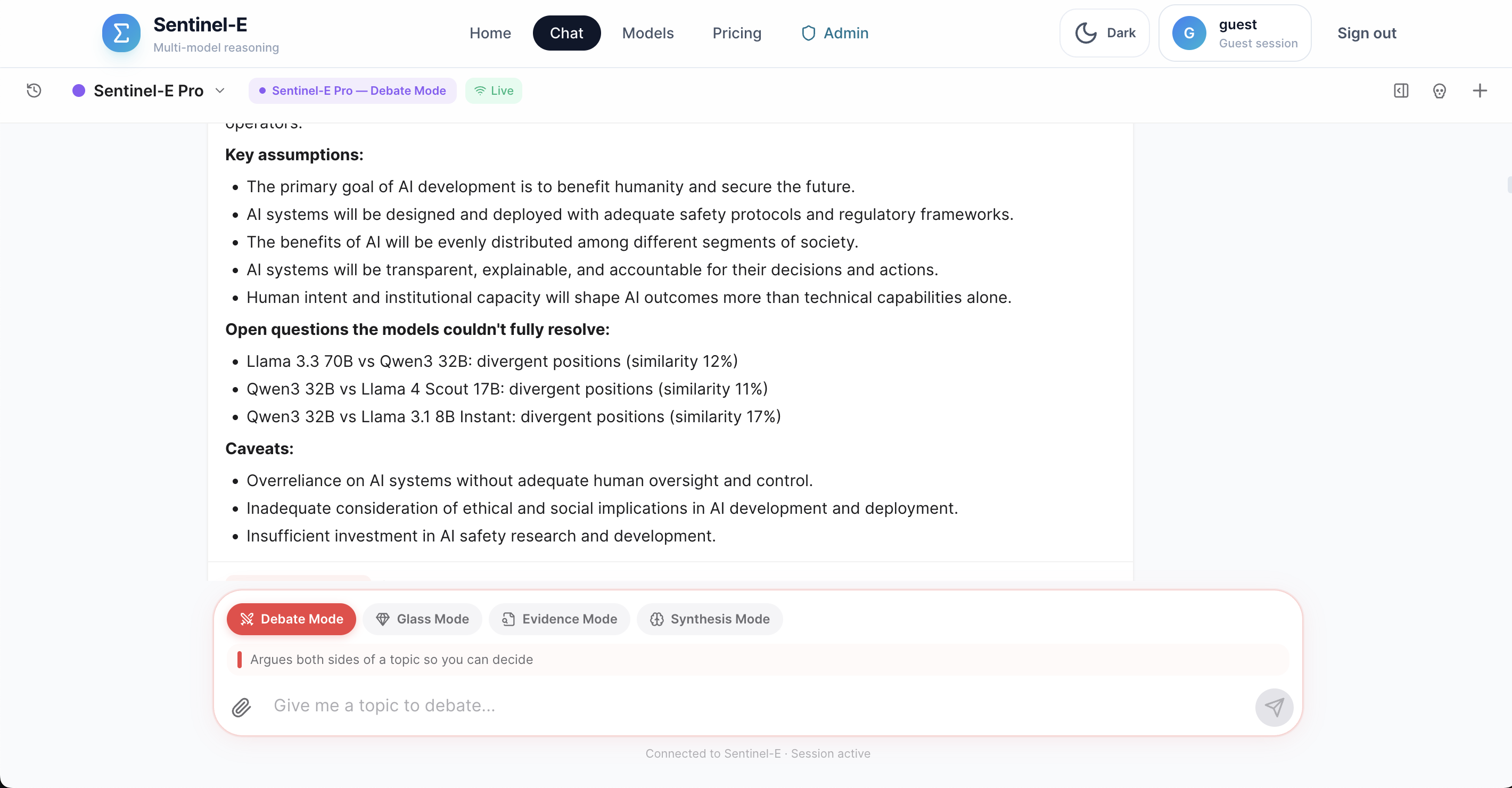Open the Admin section
Image resolution: width=1512 pixels, height=788 pixels.
pos(835,33)
